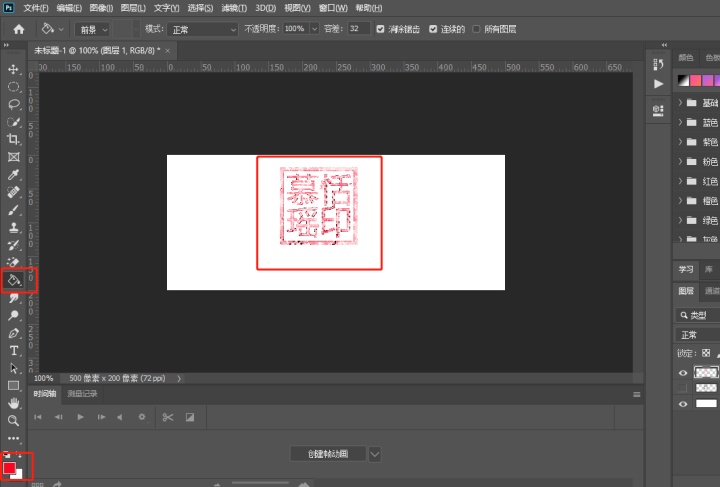Expand the 红色 swatch folder
This screenshot has height=487, width=720.
[681, 181]
